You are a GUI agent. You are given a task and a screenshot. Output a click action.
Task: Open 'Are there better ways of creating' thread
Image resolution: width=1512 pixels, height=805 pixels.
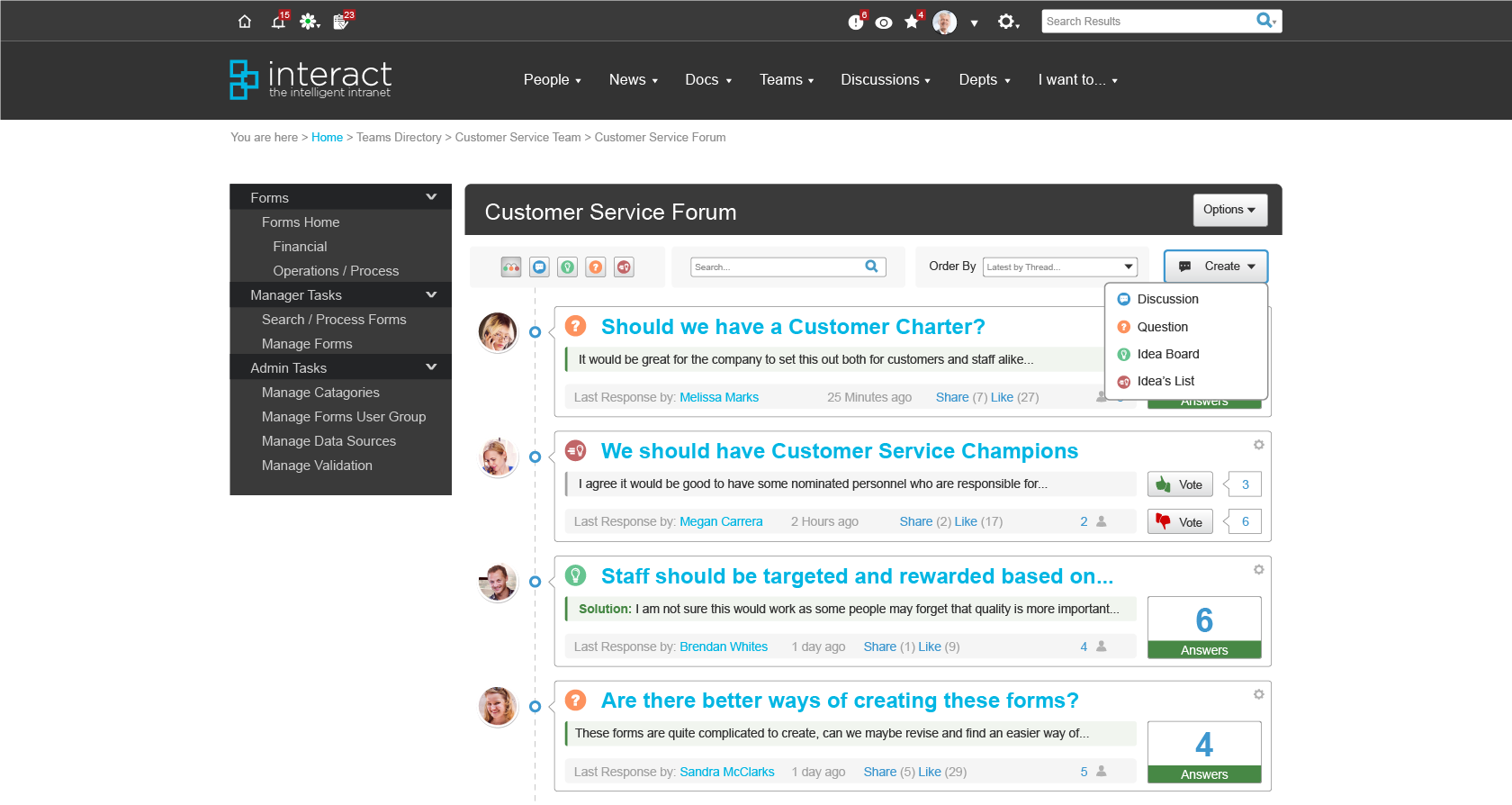click(x=840, y=701)
